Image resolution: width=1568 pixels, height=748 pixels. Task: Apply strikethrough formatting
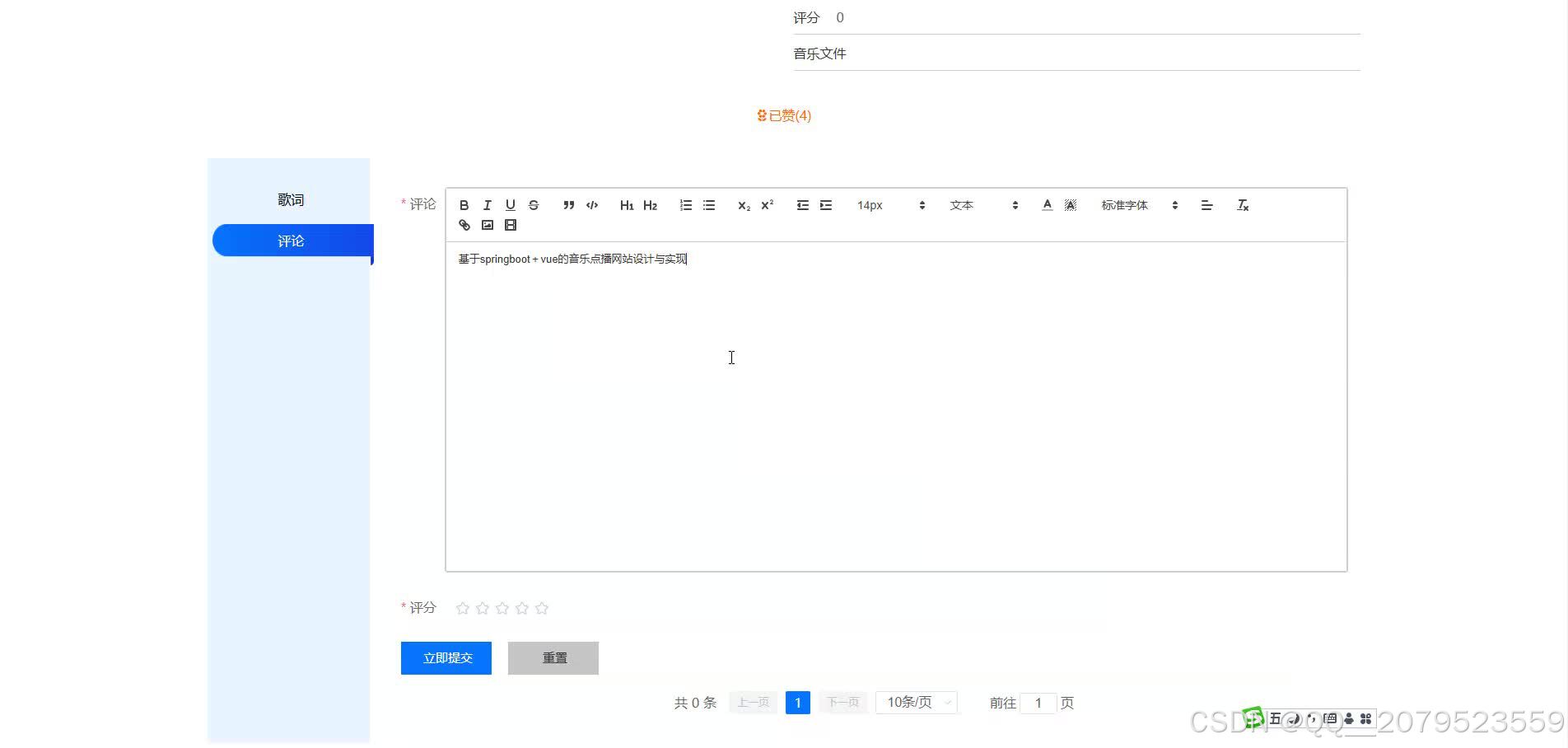point(533,205)
